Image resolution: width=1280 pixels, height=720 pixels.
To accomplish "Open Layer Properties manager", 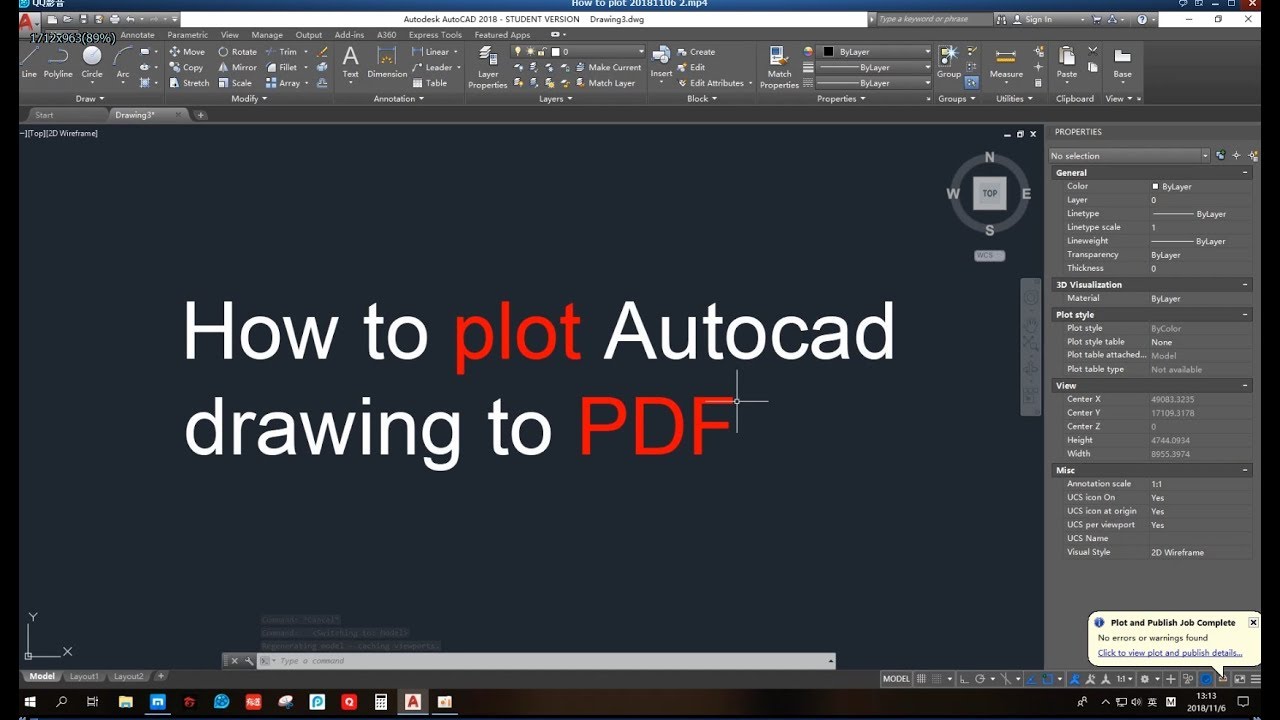I will point(488,67).
